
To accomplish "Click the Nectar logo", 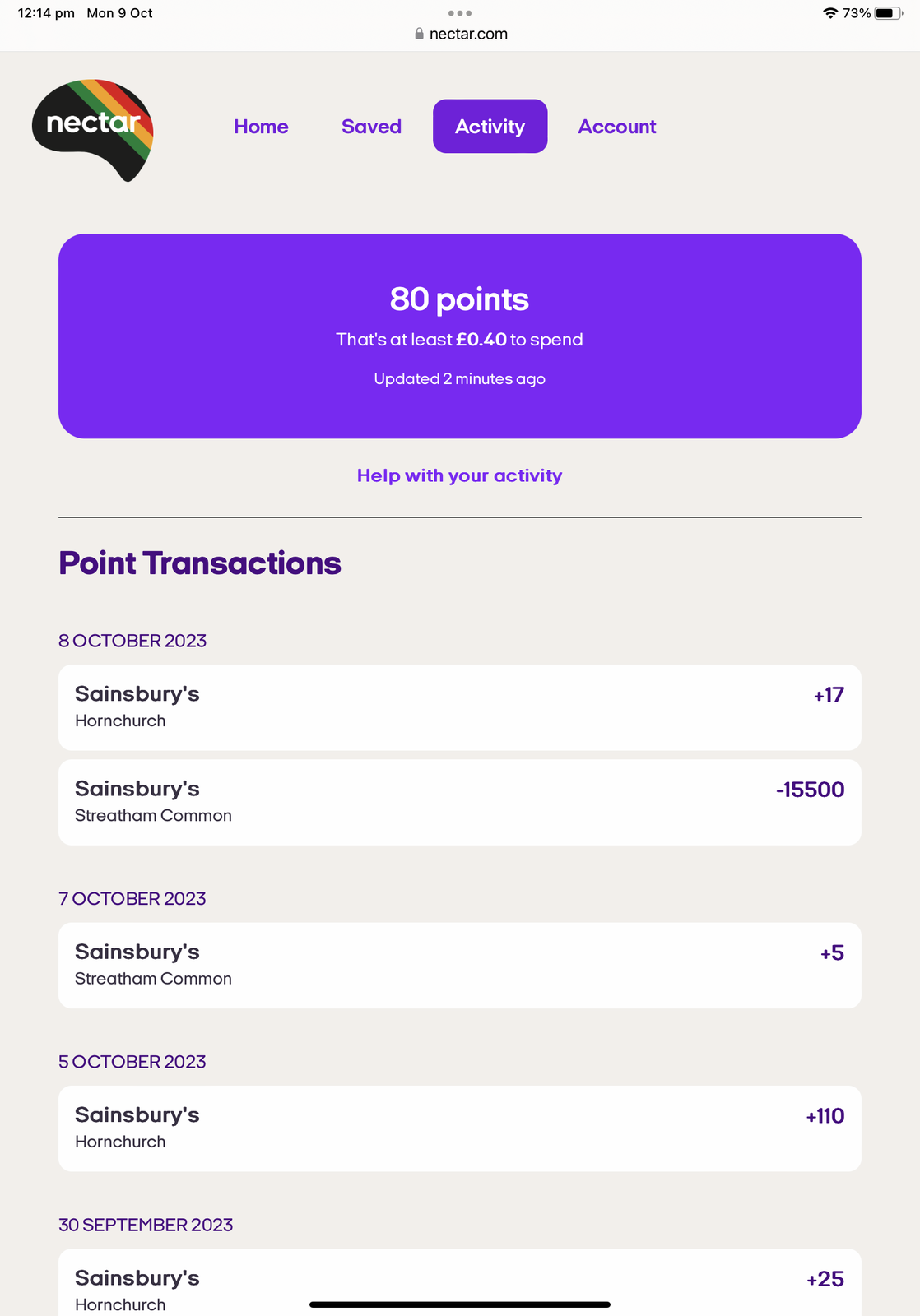I will 93,127.
